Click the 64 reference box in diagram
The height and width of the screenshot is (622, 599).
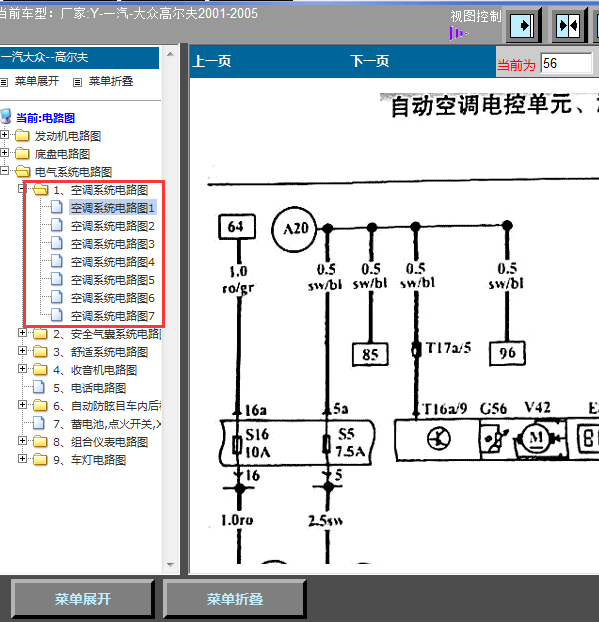pyautogui.click(x=237, y=227)
